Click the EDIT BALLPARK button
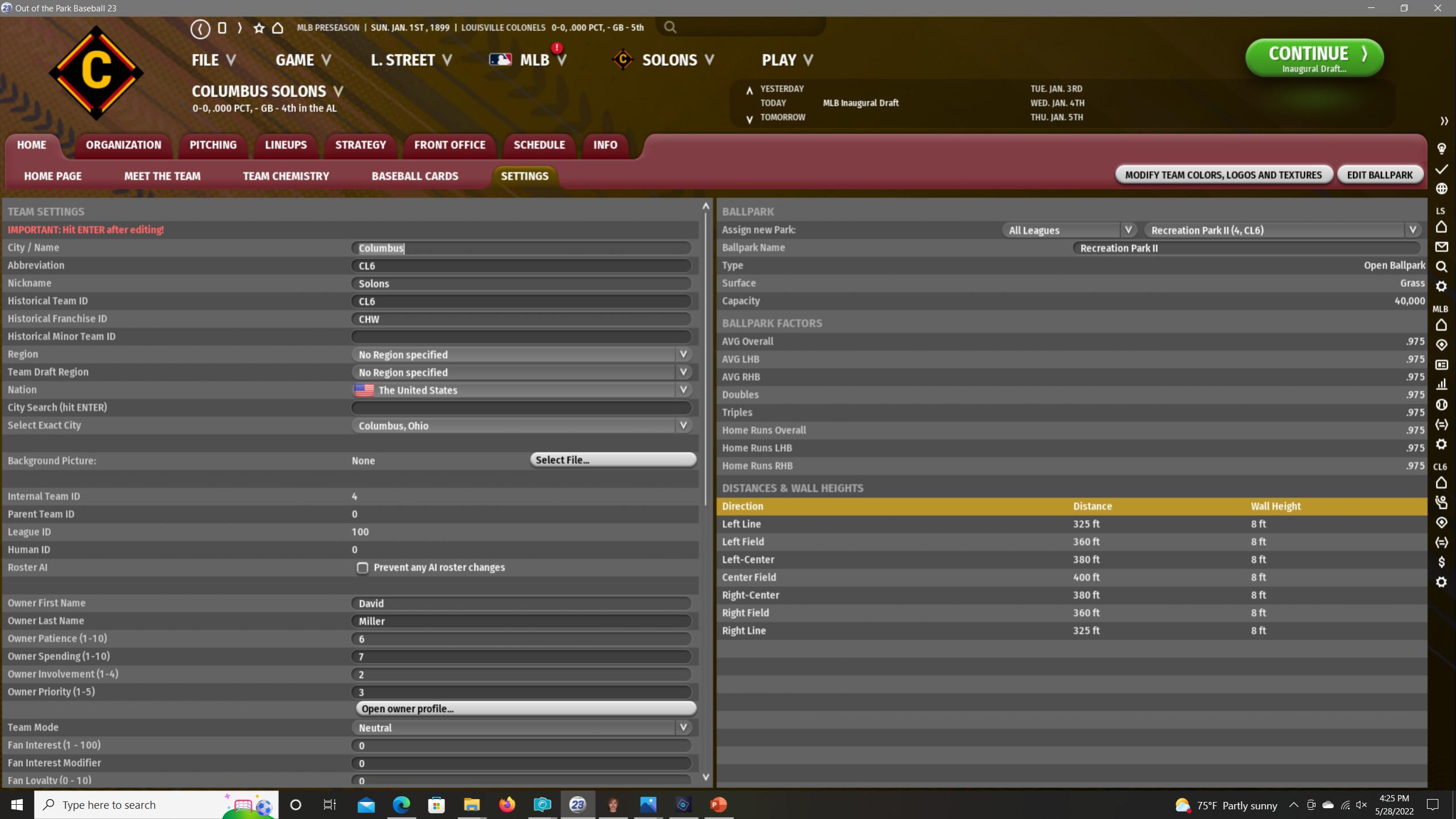Image resolution: width=1456 pixels, height=819 pixels. click(1379, 175)
